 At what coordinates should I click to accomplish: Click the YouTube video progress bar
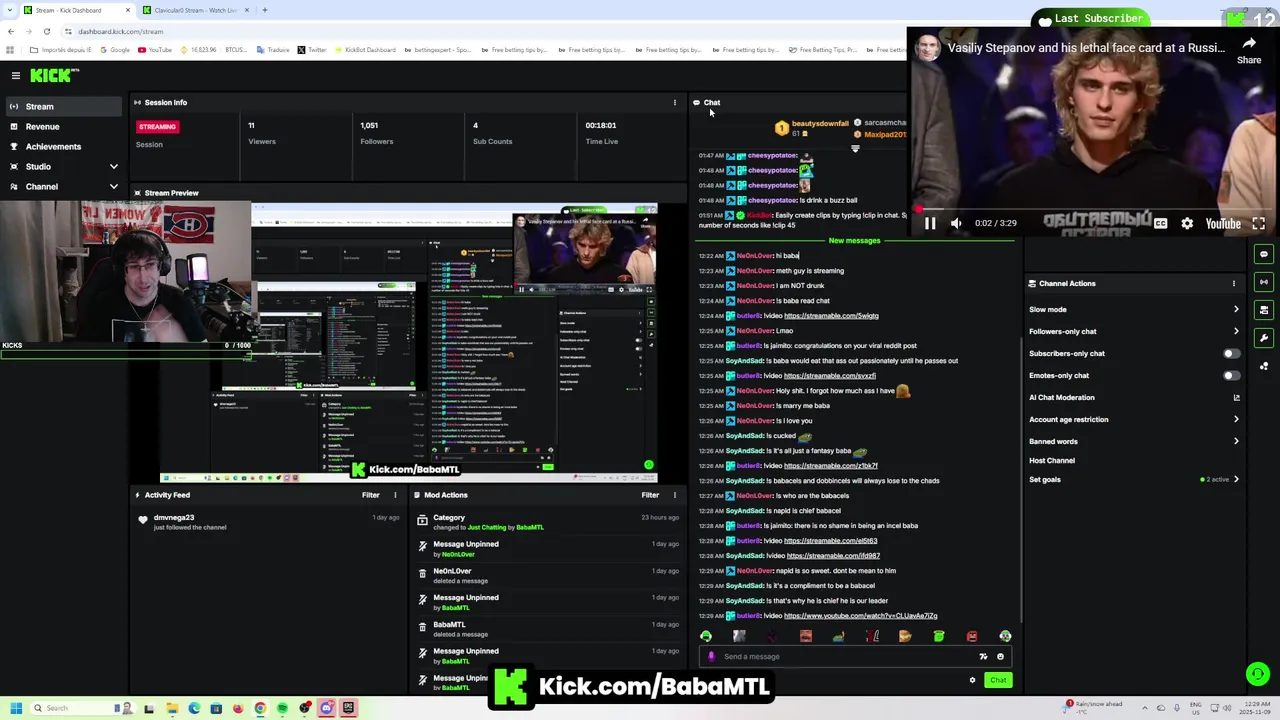click(1093, 209)
